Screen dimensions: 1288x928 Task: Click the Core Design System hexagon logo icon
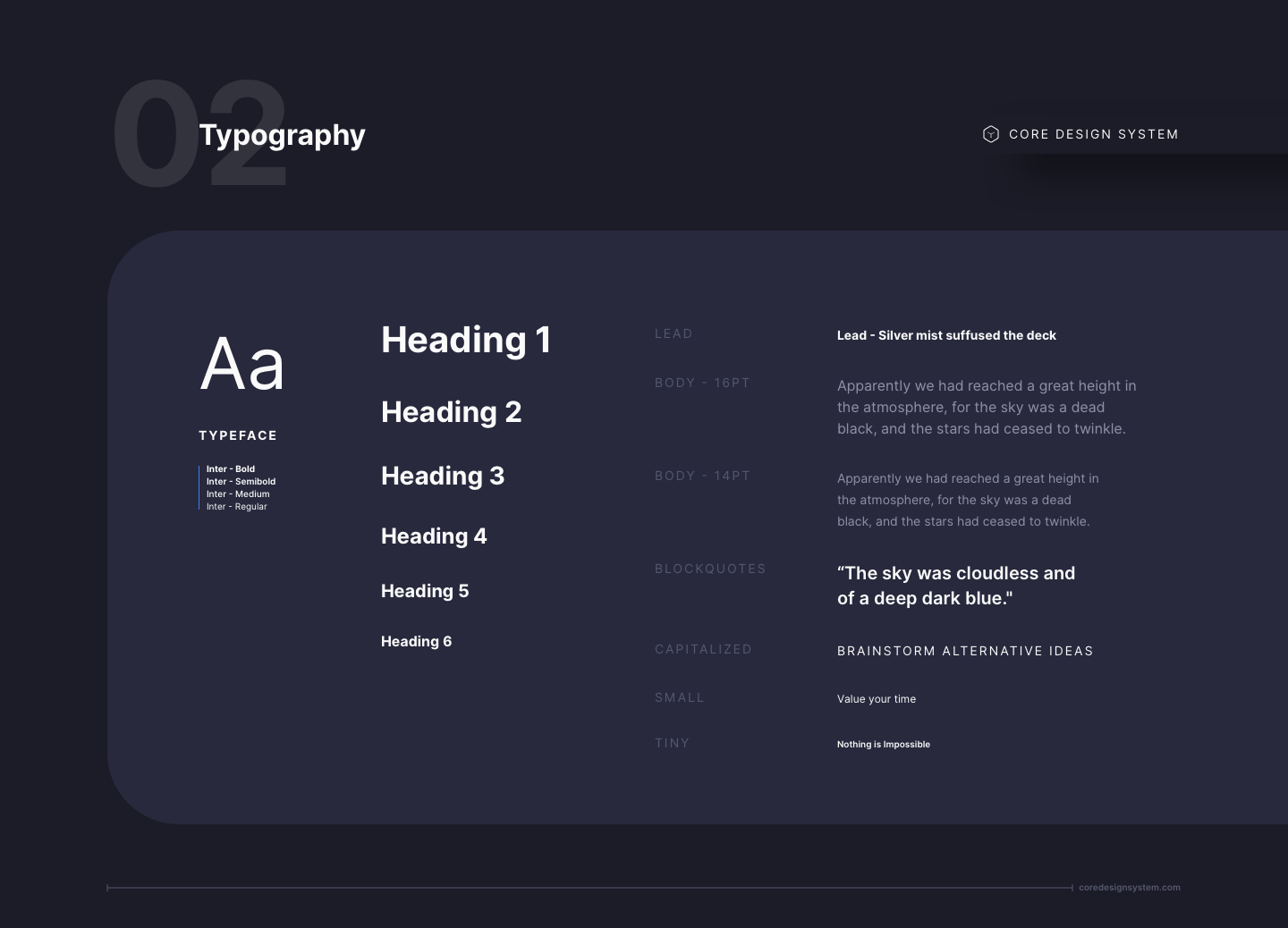click(x=990, y=134)
